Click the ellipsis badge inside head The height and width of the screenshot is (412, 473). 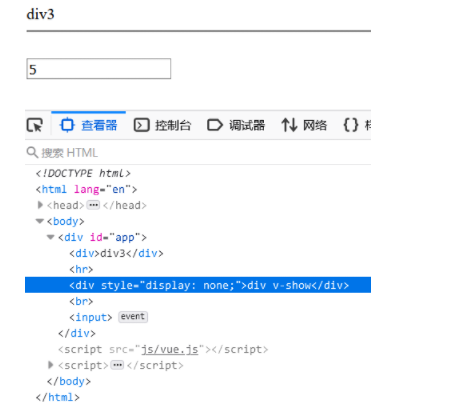coord(93,205)
